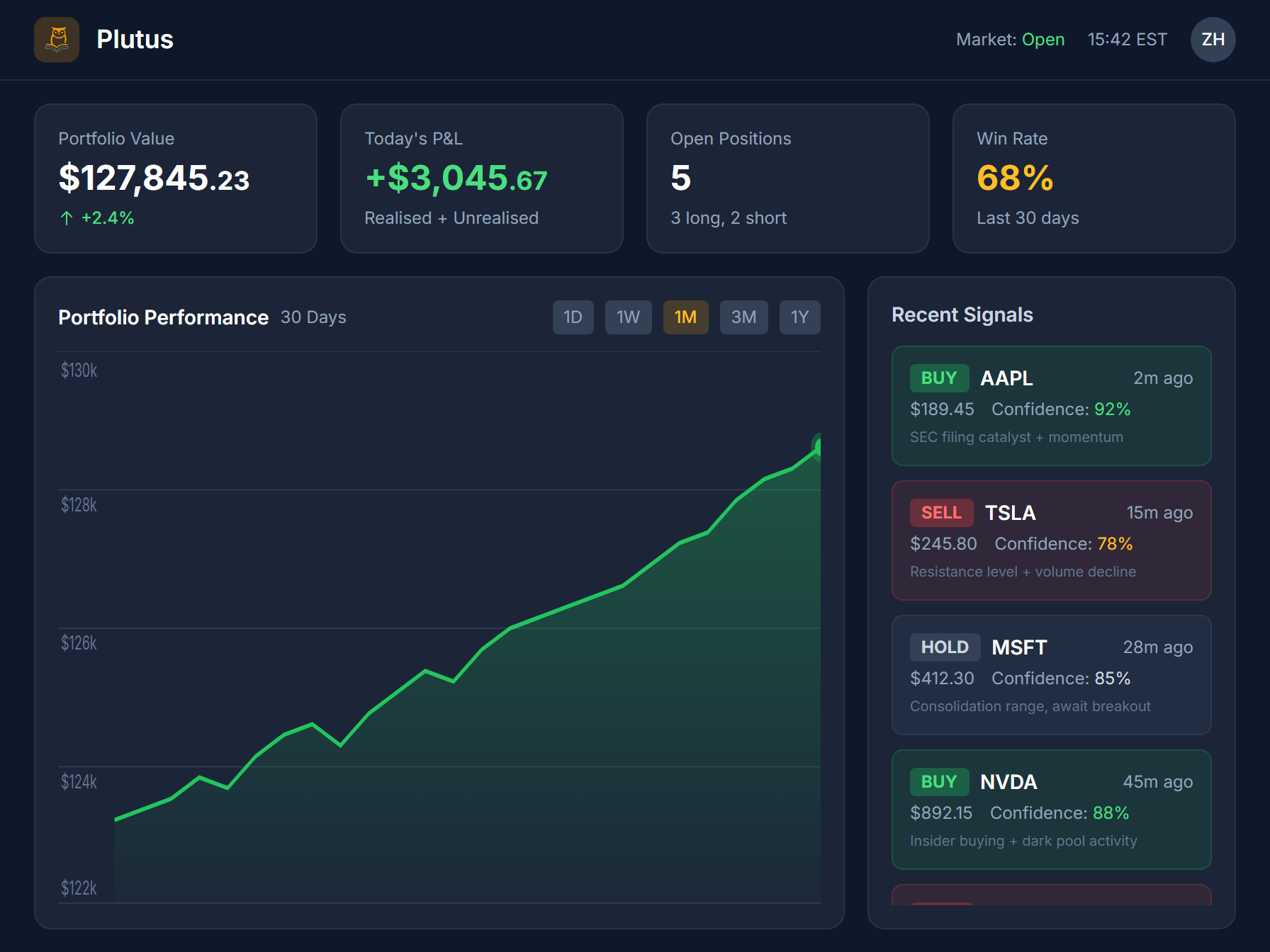This screenshot has width=1270, height=952.
Task: Click the HOLD badge for MSFT
Action: pos(945,647)
